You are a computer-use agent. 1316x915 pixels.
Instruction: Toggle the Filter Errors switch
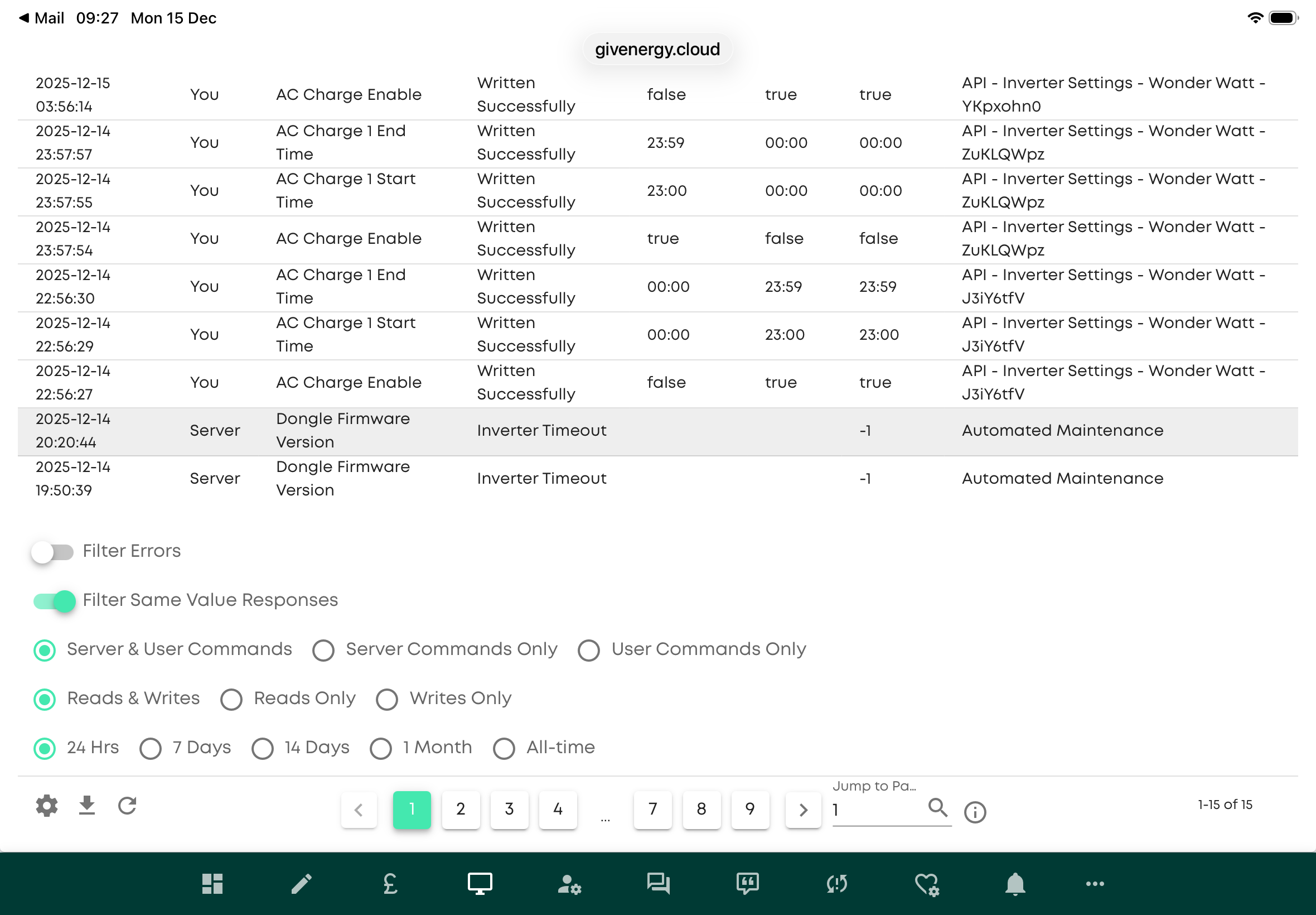pos(53,552)
